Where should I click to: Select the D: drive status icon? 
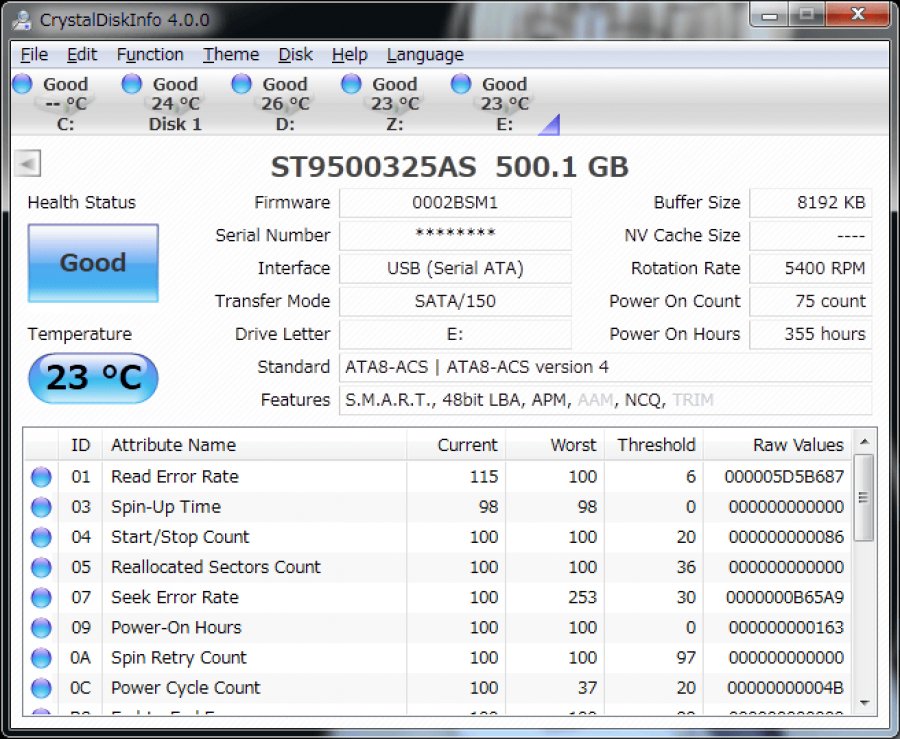[x=242, y=85]
